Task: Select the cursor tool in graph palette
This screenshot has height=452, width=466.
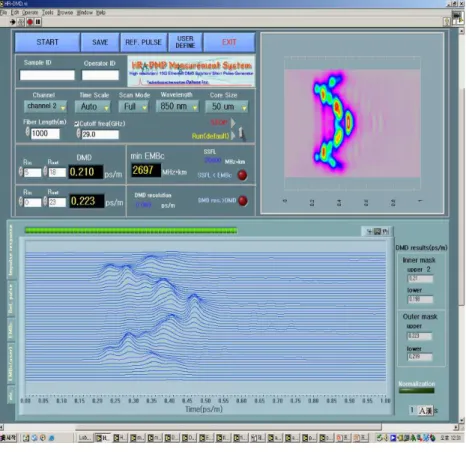Action: tap(369, 231)
